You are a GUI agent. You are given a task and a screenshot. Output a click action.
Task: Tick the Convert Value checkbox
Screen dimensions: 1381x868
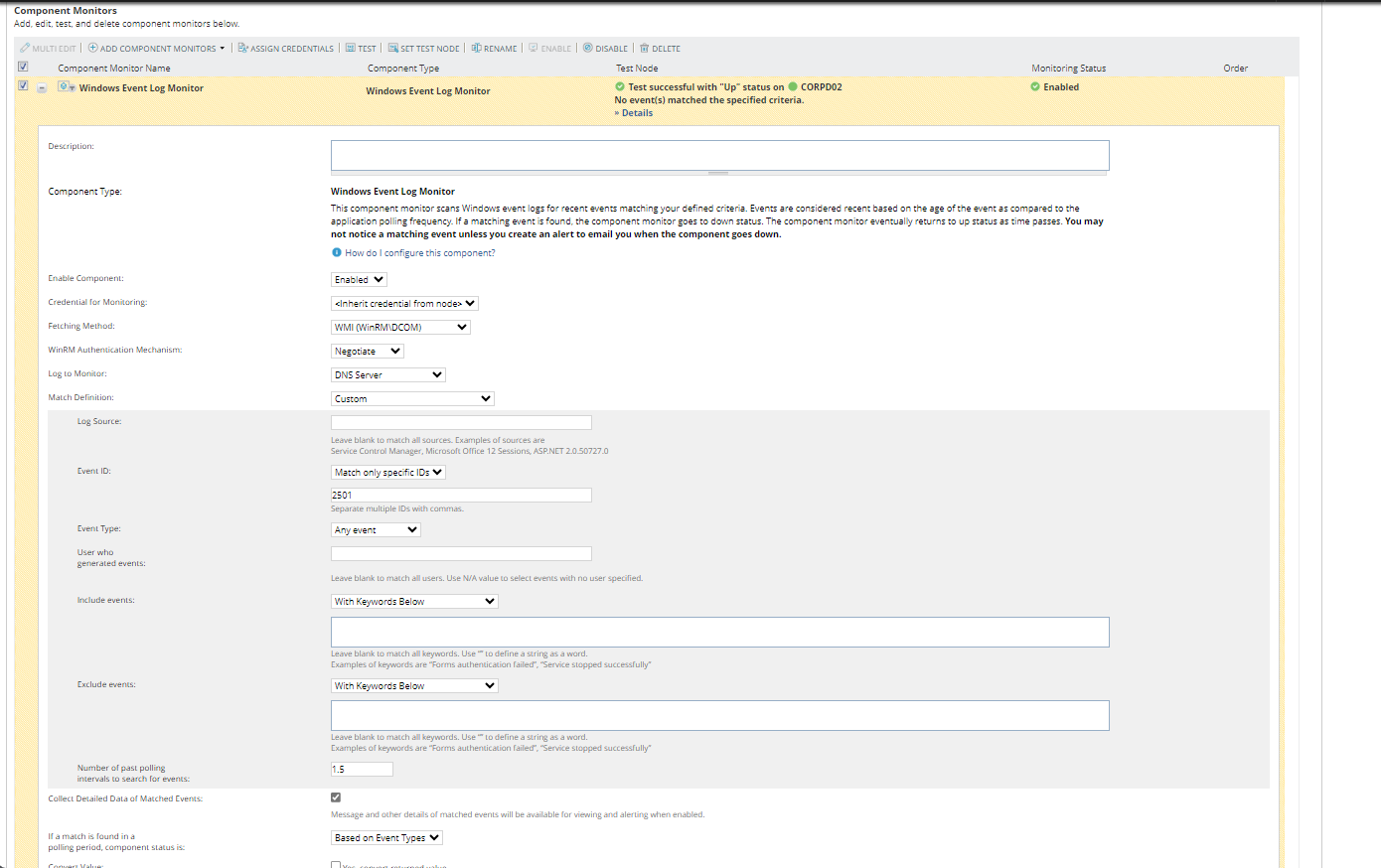pos(336,865)
